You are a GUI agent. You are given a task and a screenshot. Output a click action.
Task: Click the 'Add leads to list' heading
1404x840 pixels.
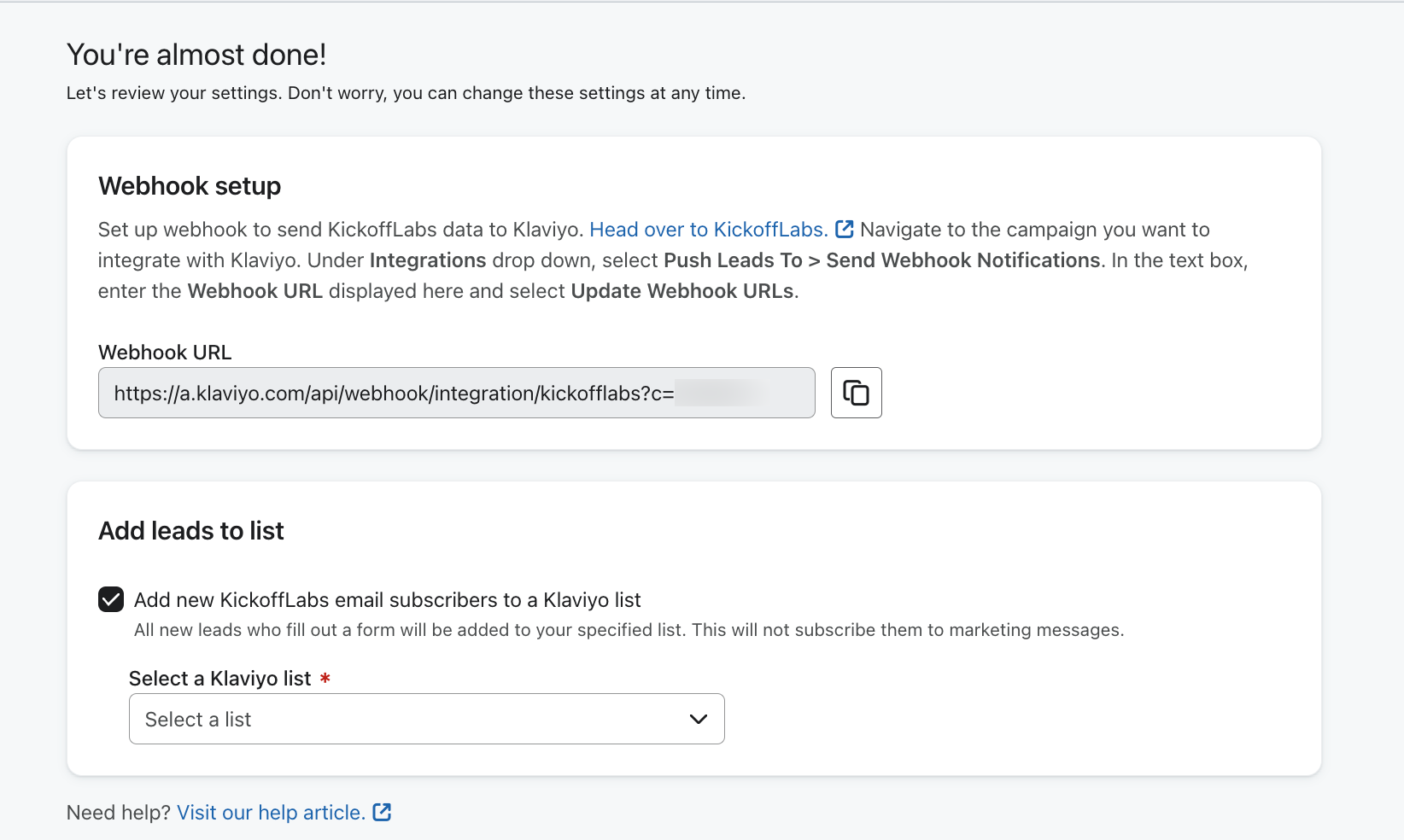coord(191,531)
